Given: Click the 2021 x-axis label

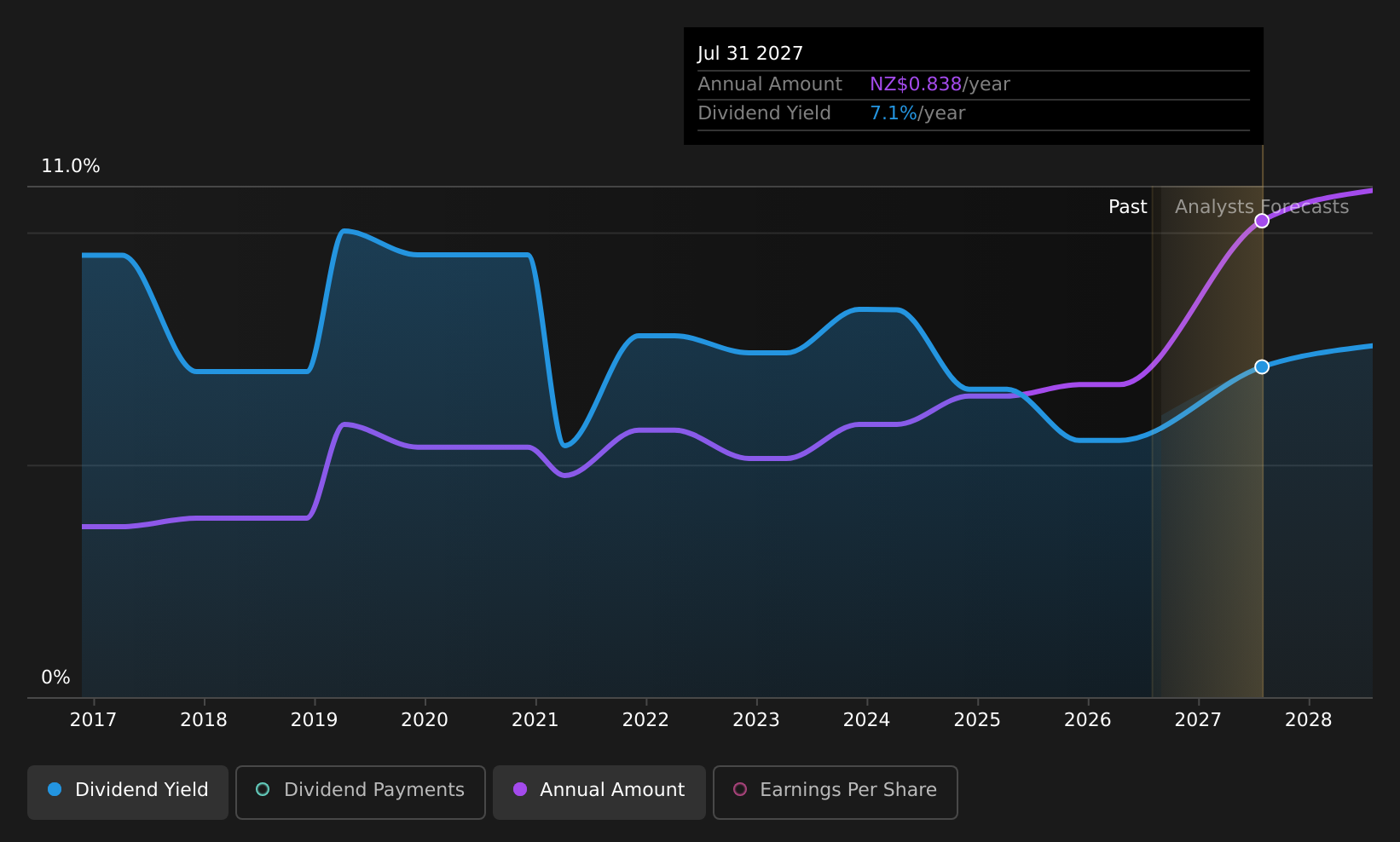Looking at the screenshot, I should 535,720.
